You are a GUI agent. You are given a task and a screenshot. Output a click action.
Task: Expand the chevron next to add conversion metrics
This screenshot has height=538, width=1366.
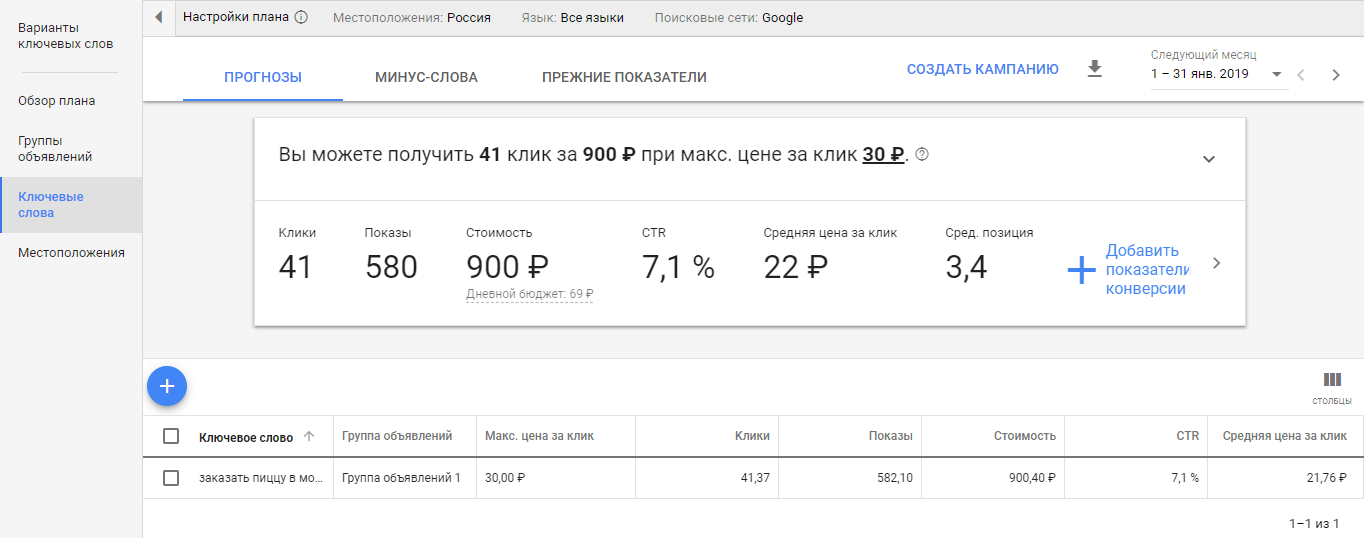coord(1216,264)
